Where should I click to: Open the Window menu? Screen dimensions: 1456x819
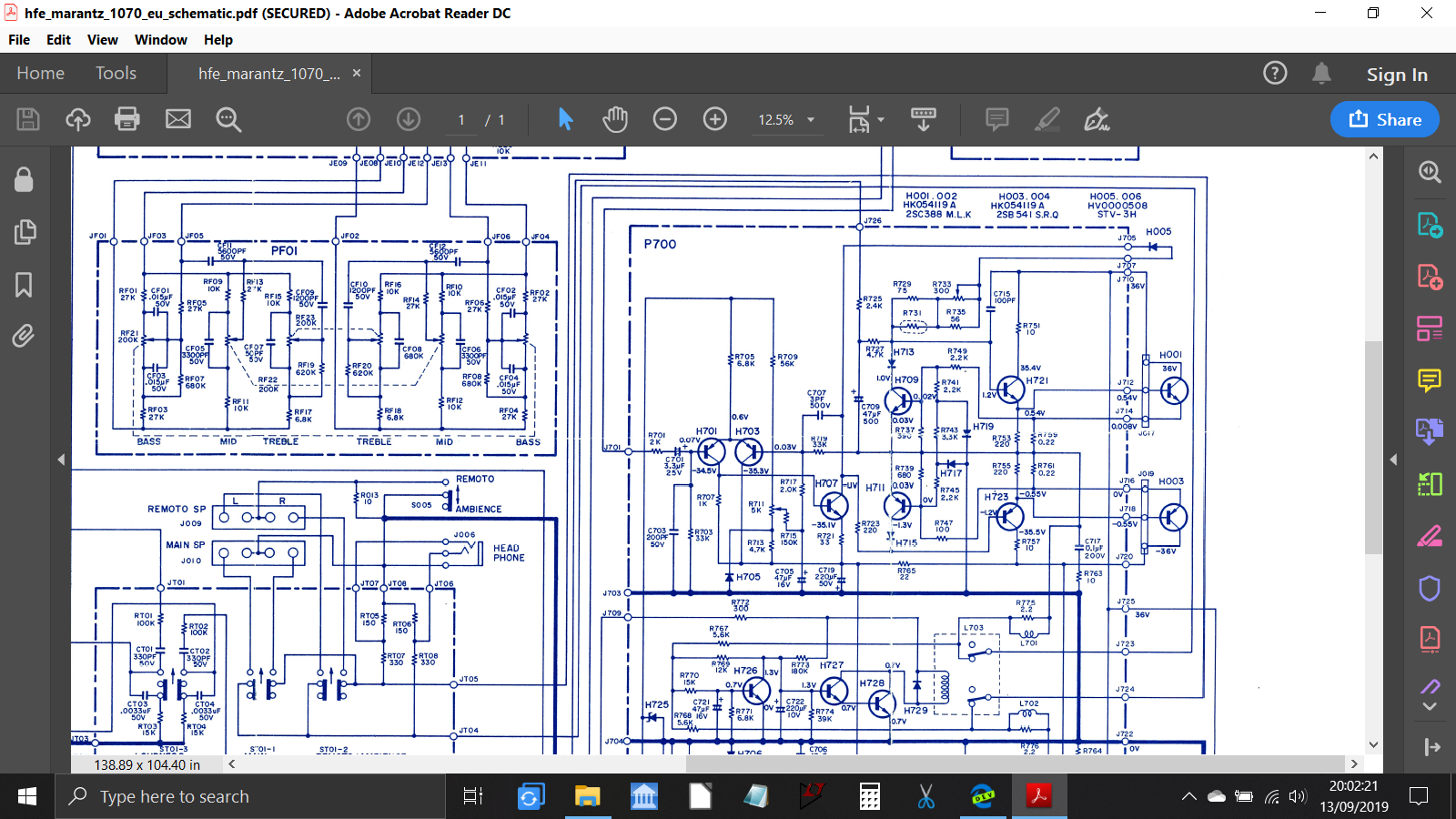(161, 40)
